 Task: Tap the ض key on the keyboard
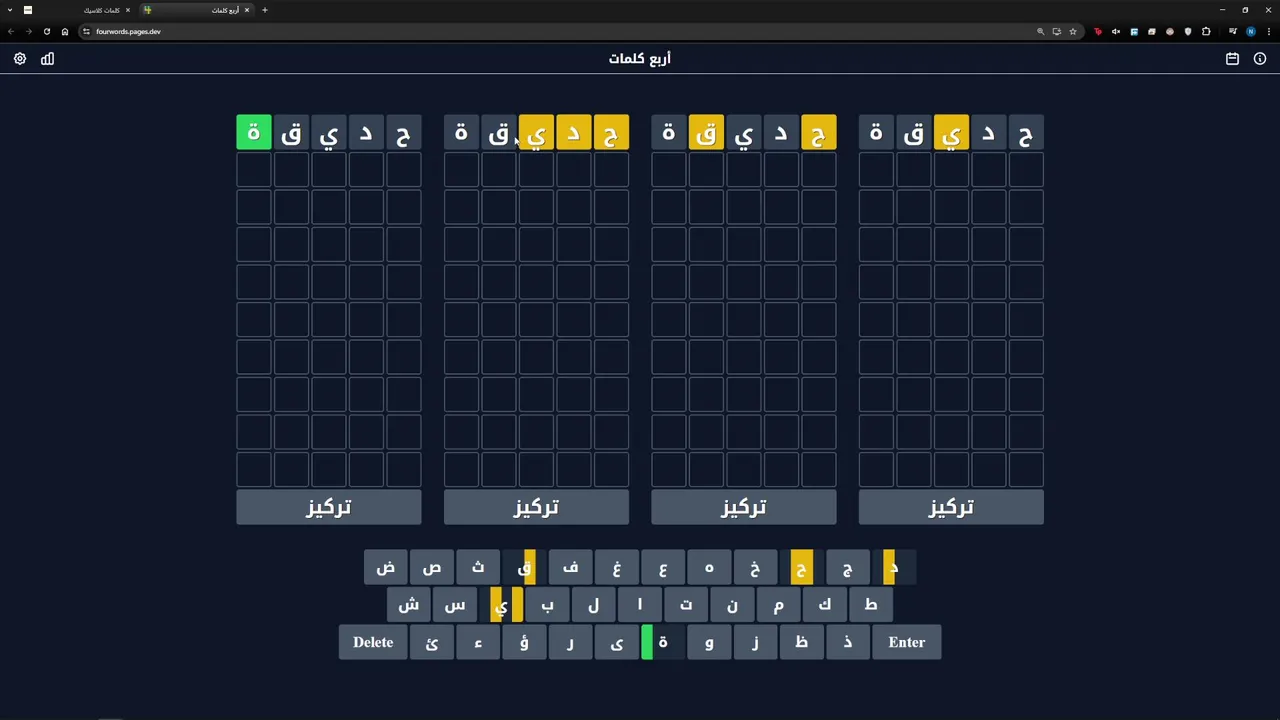(386, 568)
